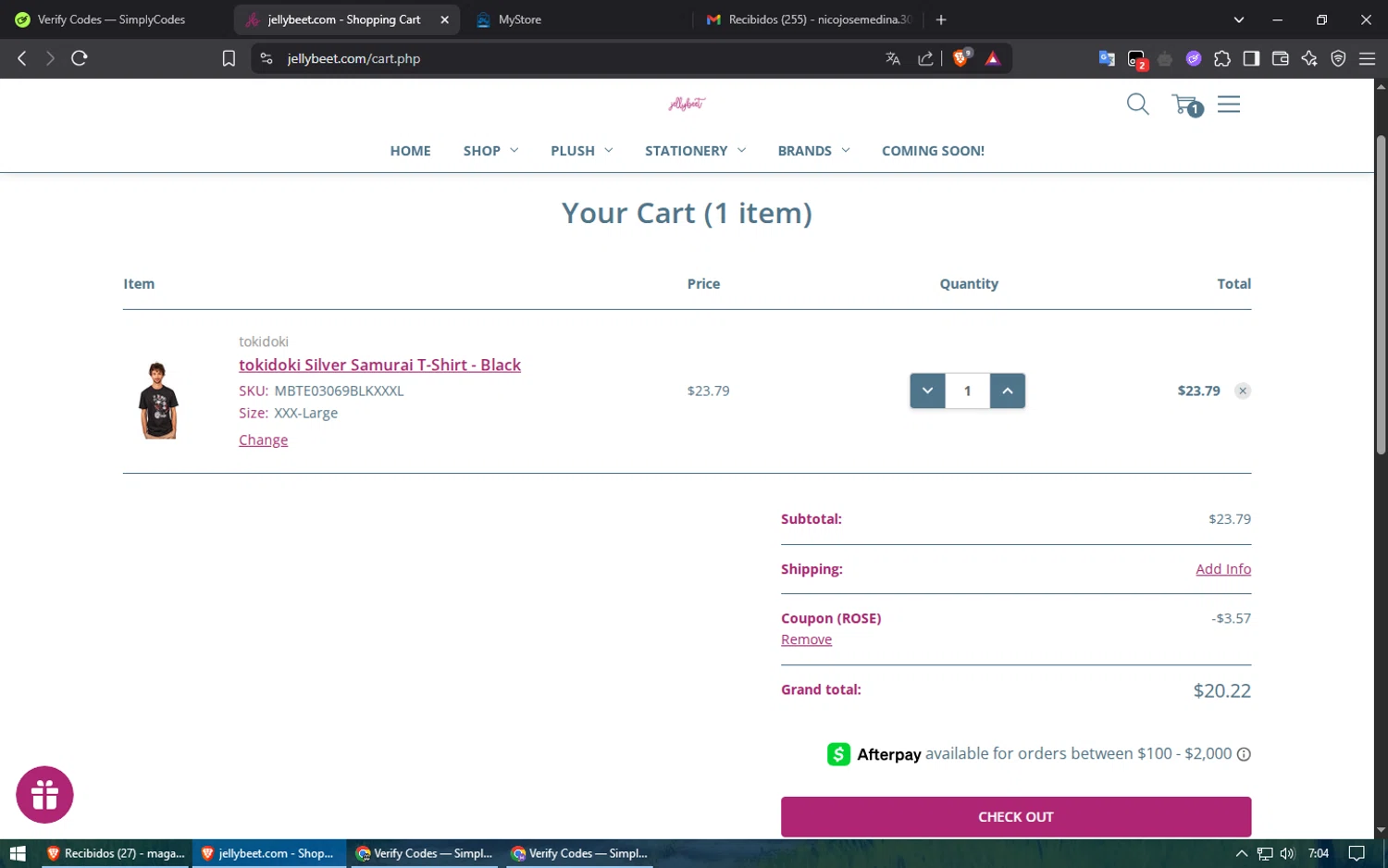Viewport: 1388px width, 868px height.
Task: Click Add Info for shipping
Action: (x=1222, y=569)
